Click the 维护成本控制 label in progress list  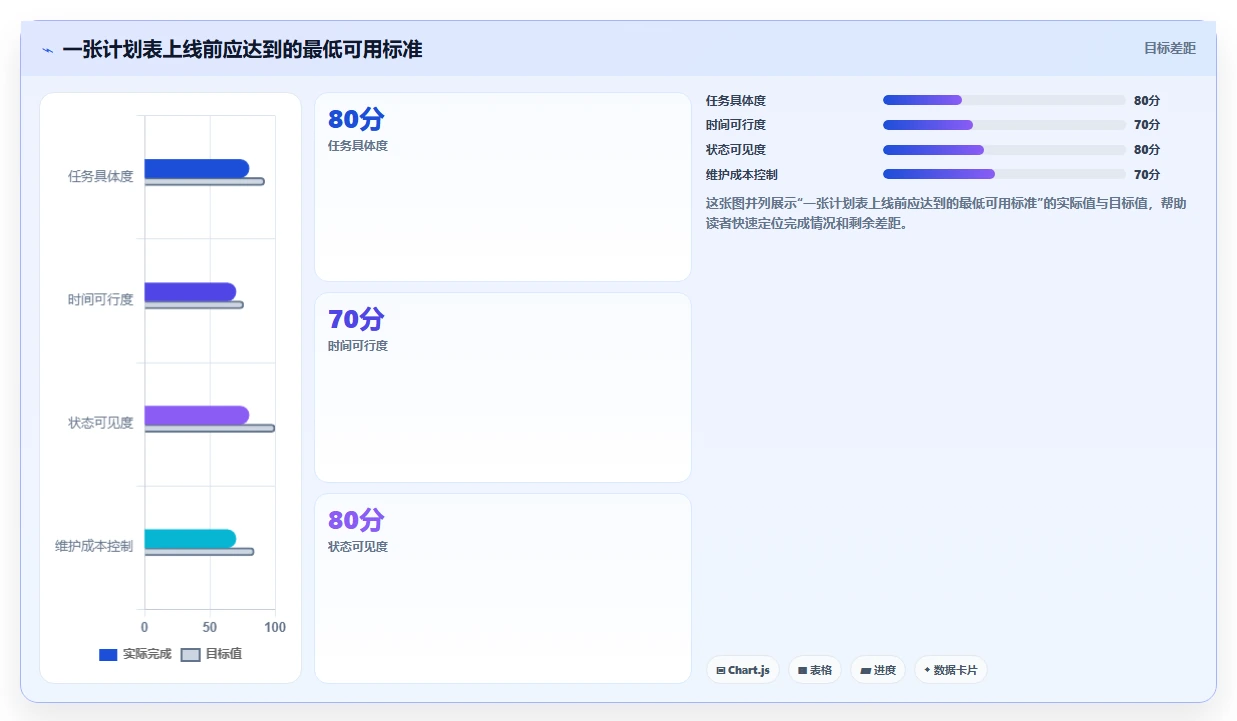click(x=742, y=174)
